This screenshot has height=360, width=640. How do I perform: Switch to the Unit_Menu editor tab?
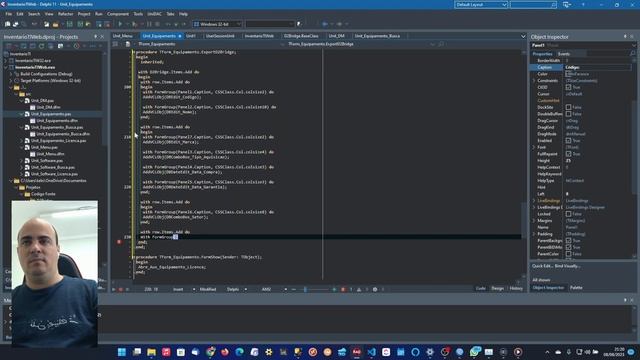pos(122,36)
